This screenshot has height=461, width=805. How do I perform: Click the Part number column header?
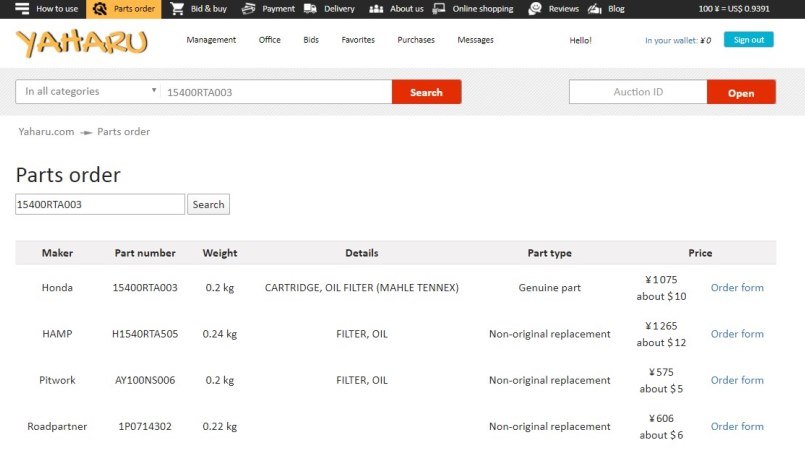(x=145, y=253)
